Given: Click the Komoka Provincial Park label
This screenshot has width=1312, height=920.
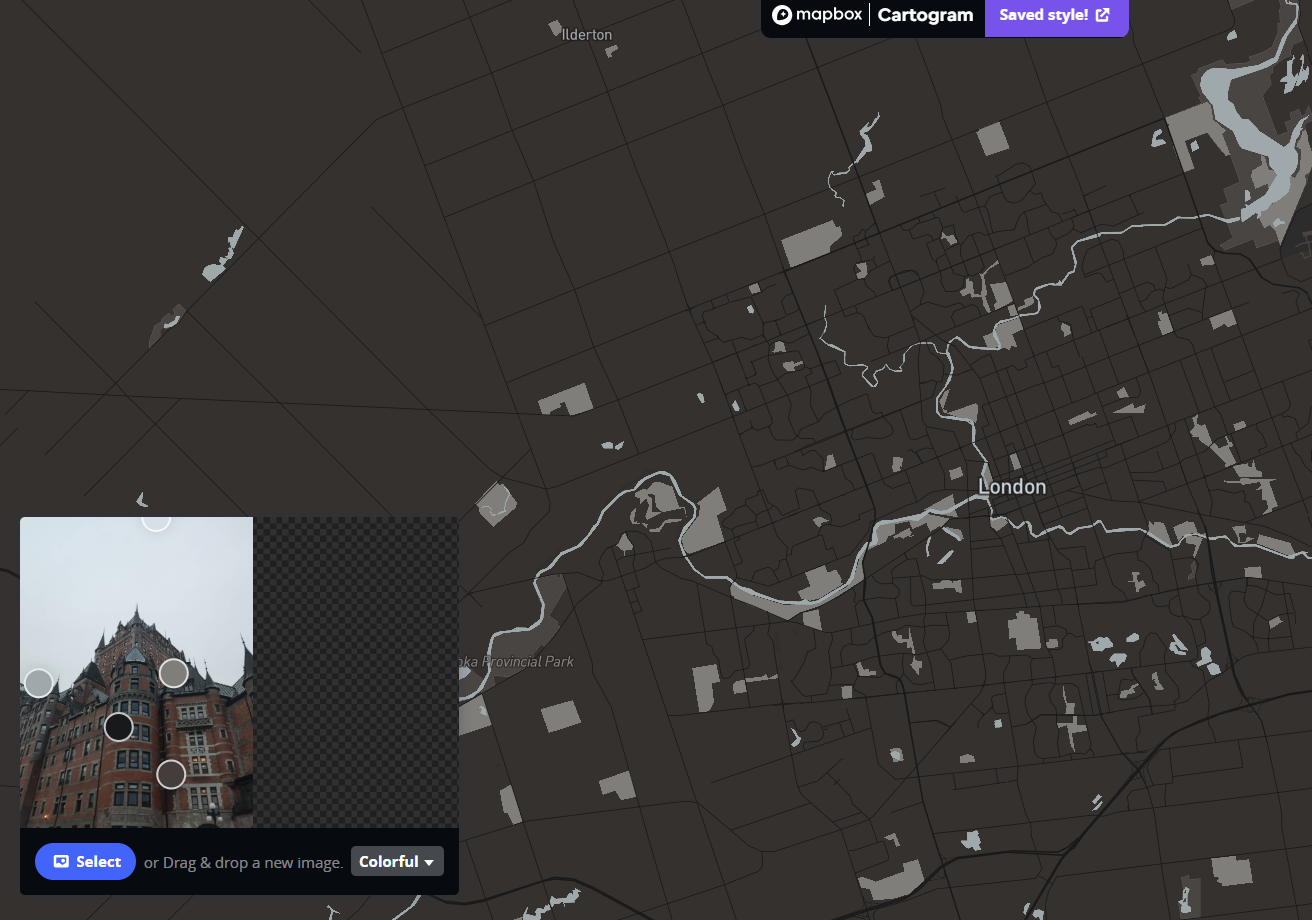Looking at the screenshot, I should pos(515,661).
